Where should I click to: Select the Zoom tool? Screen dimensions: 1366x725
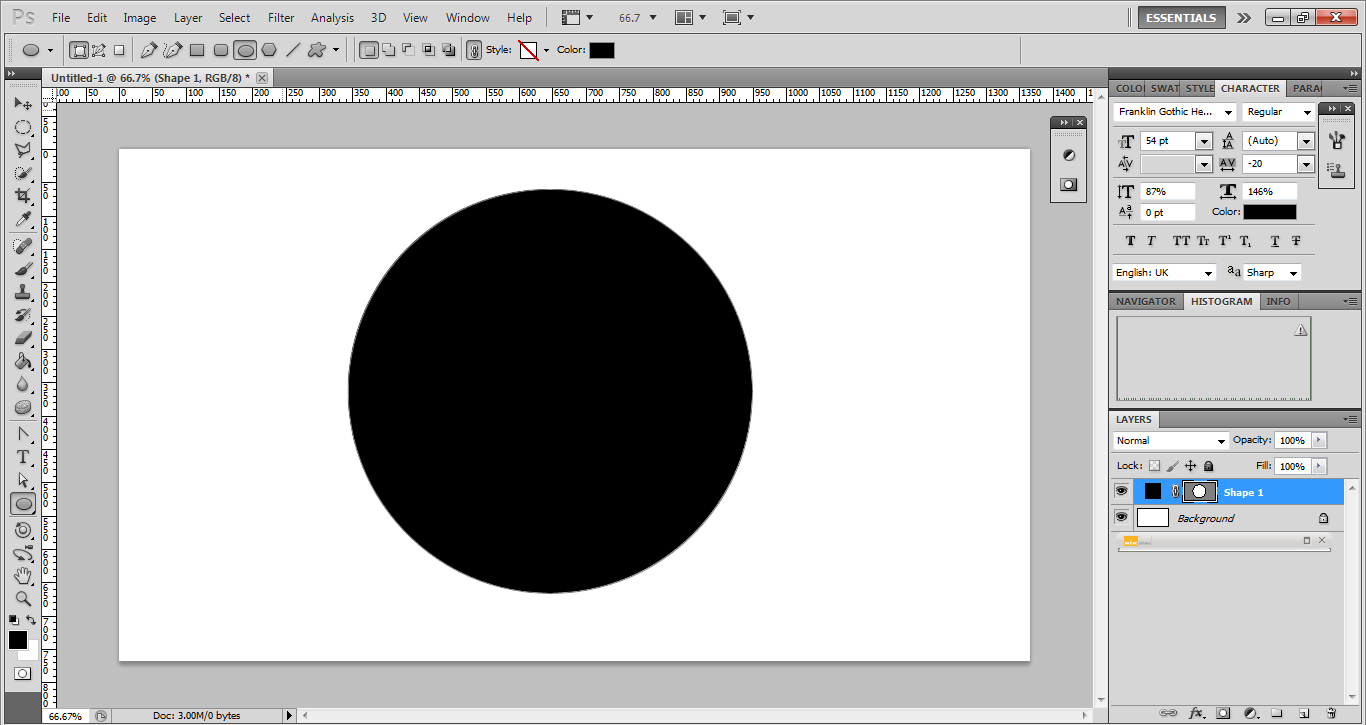click(x=23, y=599)
